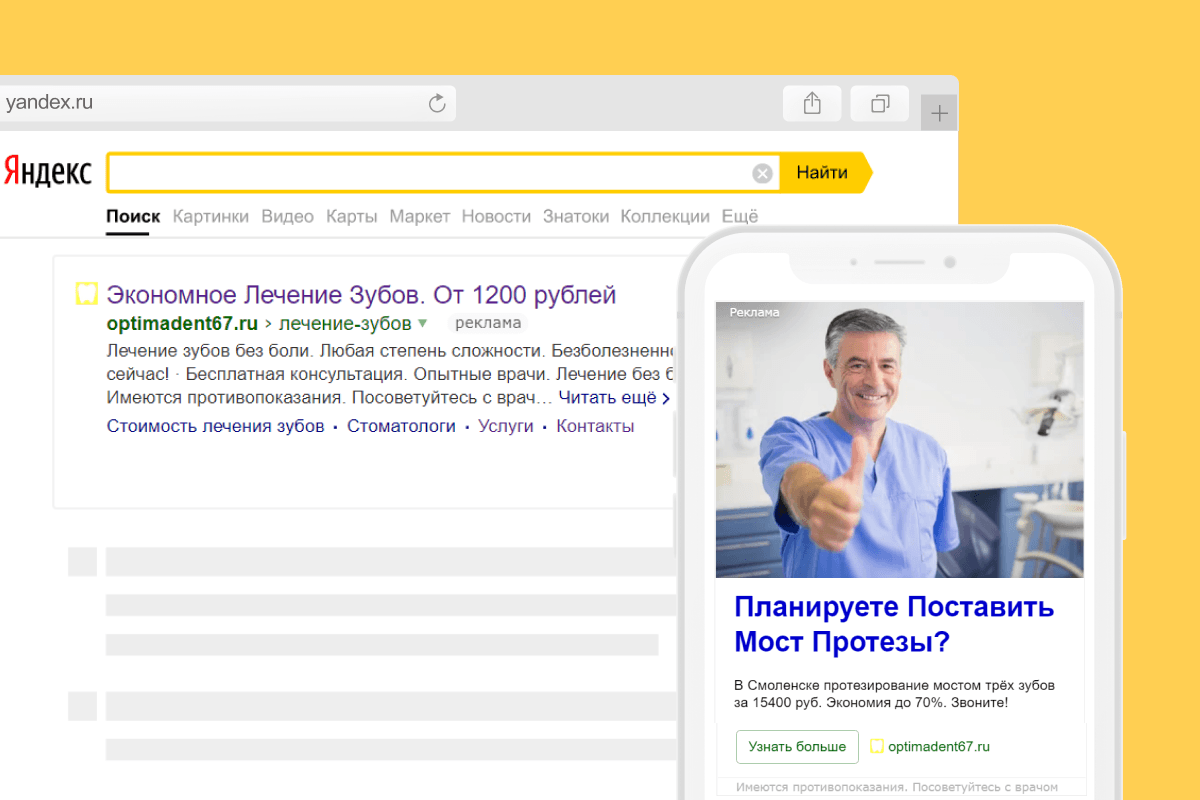1200x800 pixels.
Task: Open the Стоимость лечения зубов sitelink
Action: pyautogui.click(x=215, y=426)
